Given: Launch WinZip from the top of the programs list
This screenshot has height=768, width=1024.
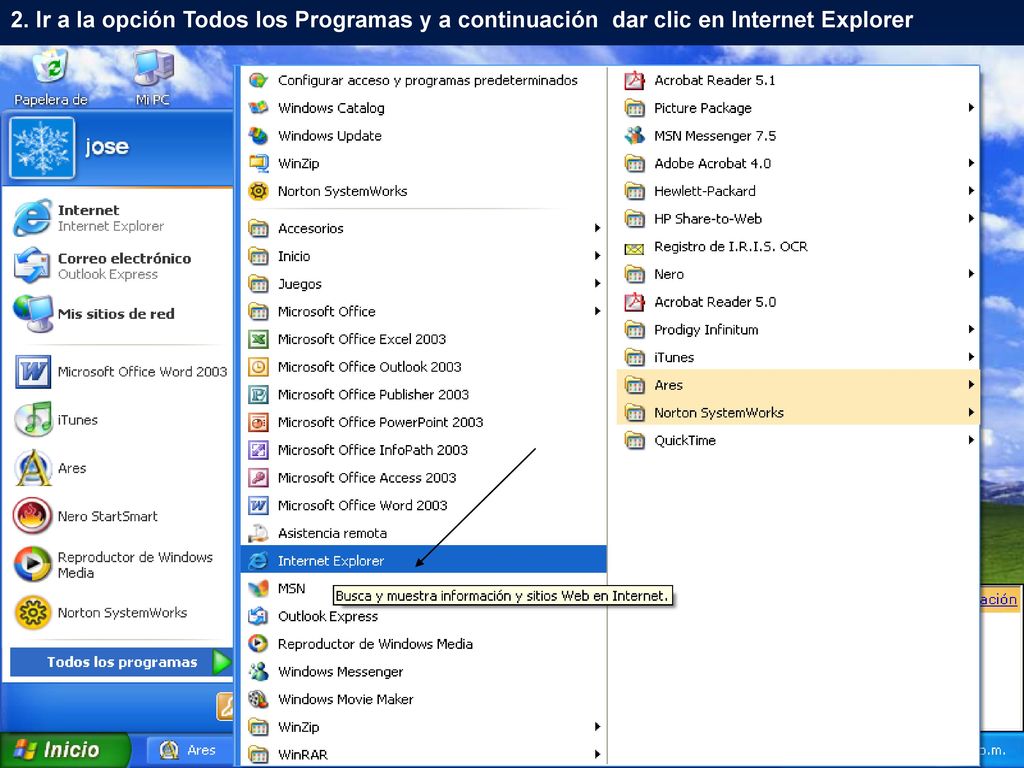Looking at the screenshot, I should coord(423,163).
